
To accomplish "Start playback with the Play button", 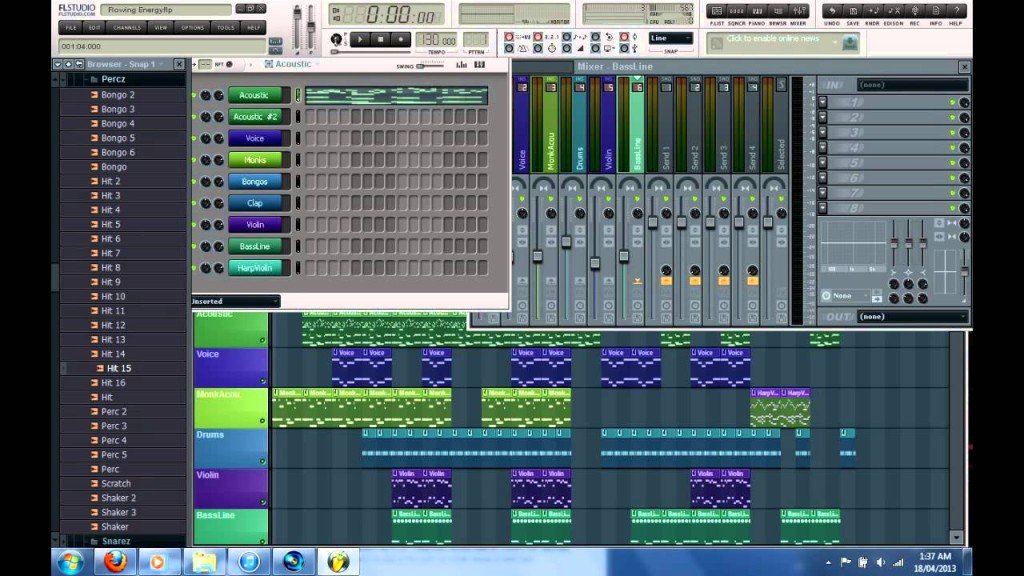I will click(x=360, y=40).
